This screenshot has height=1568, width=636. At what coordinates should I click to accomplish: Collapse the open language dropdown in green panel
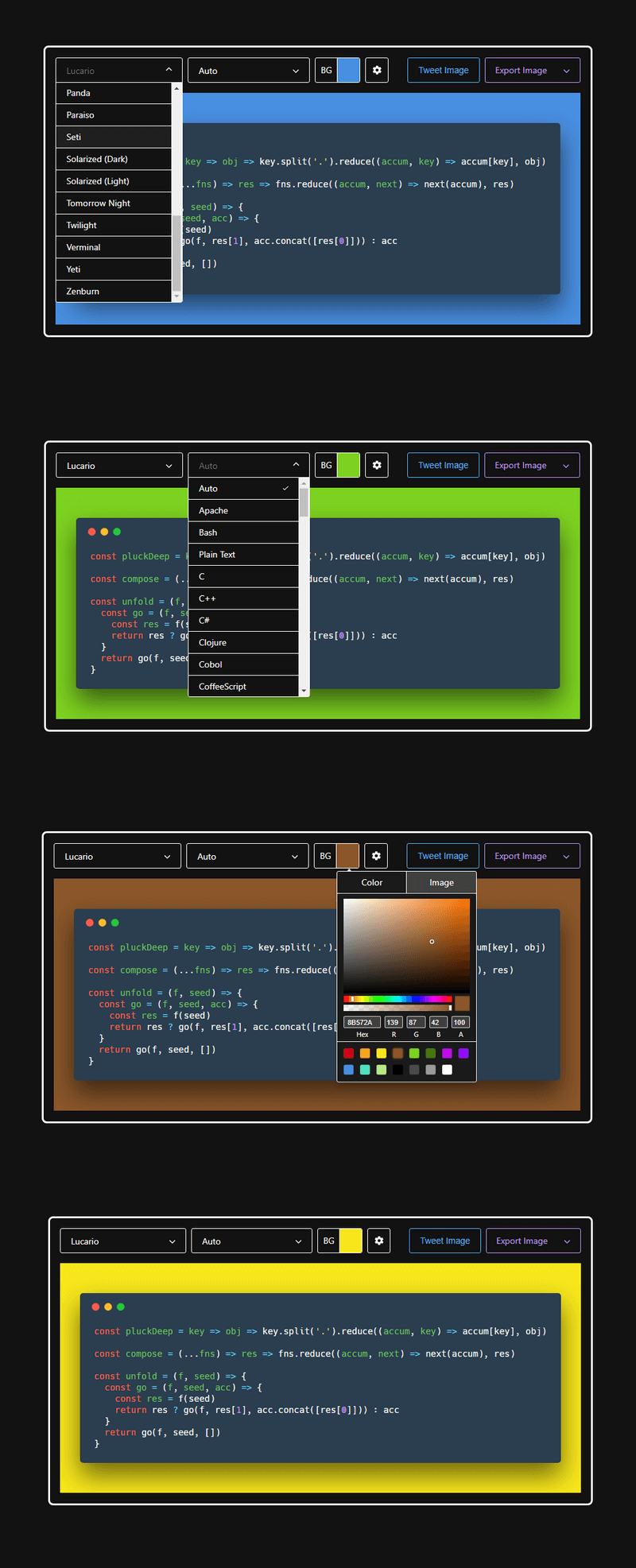249,465
